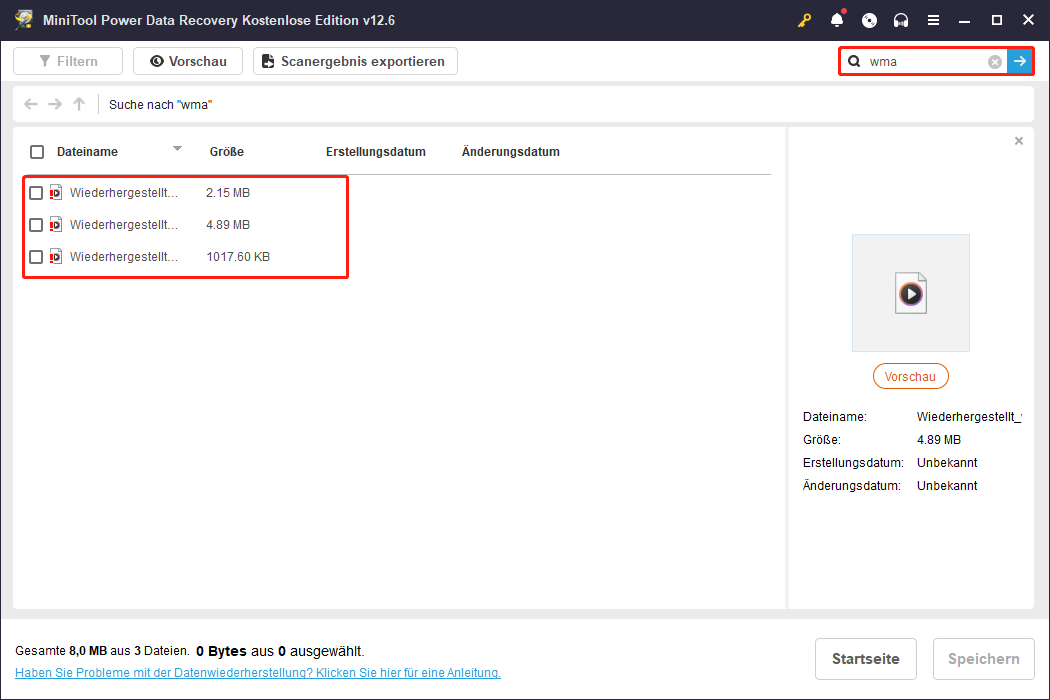Open the notifications bell
The height and width of the screenshot is (700, 1050).
(837, 20)
